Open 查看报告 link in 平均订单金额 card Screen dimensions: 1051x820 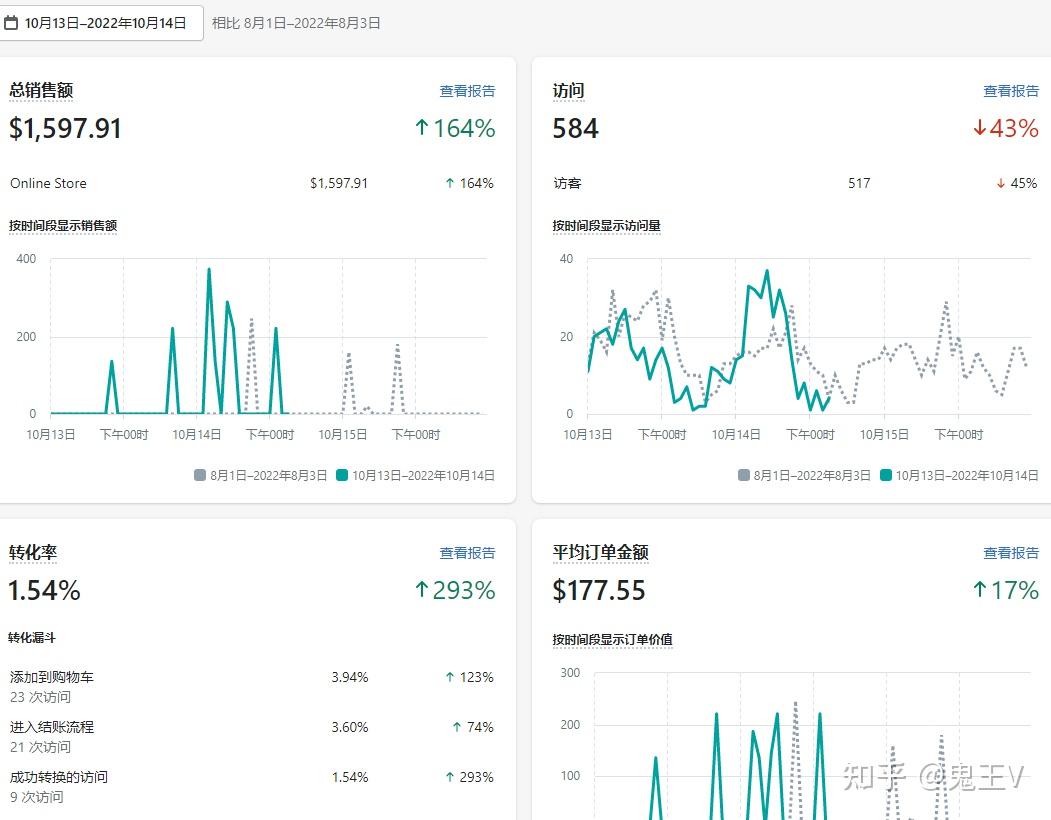click(x=1011, y=552)
